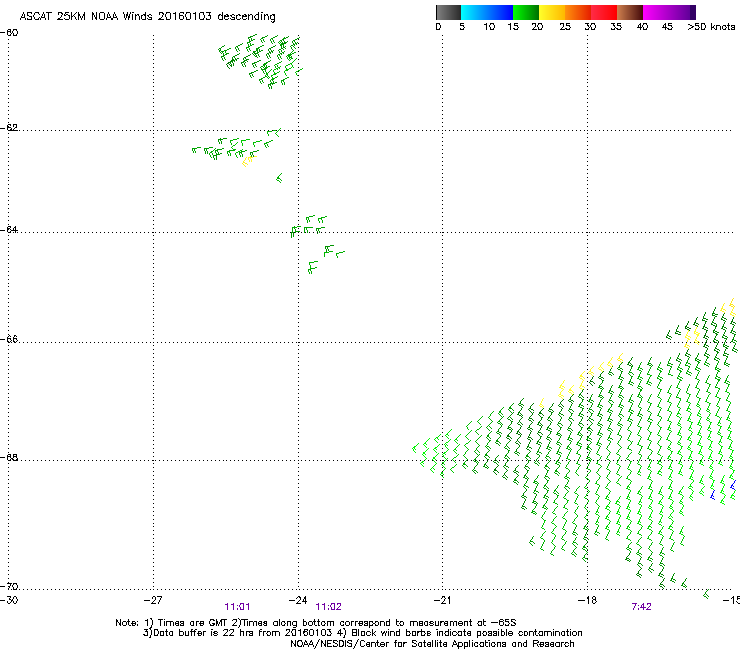Click the gray 0-5 knots color segment
This screenshot has width=740, height=650.
coord(448,12)
